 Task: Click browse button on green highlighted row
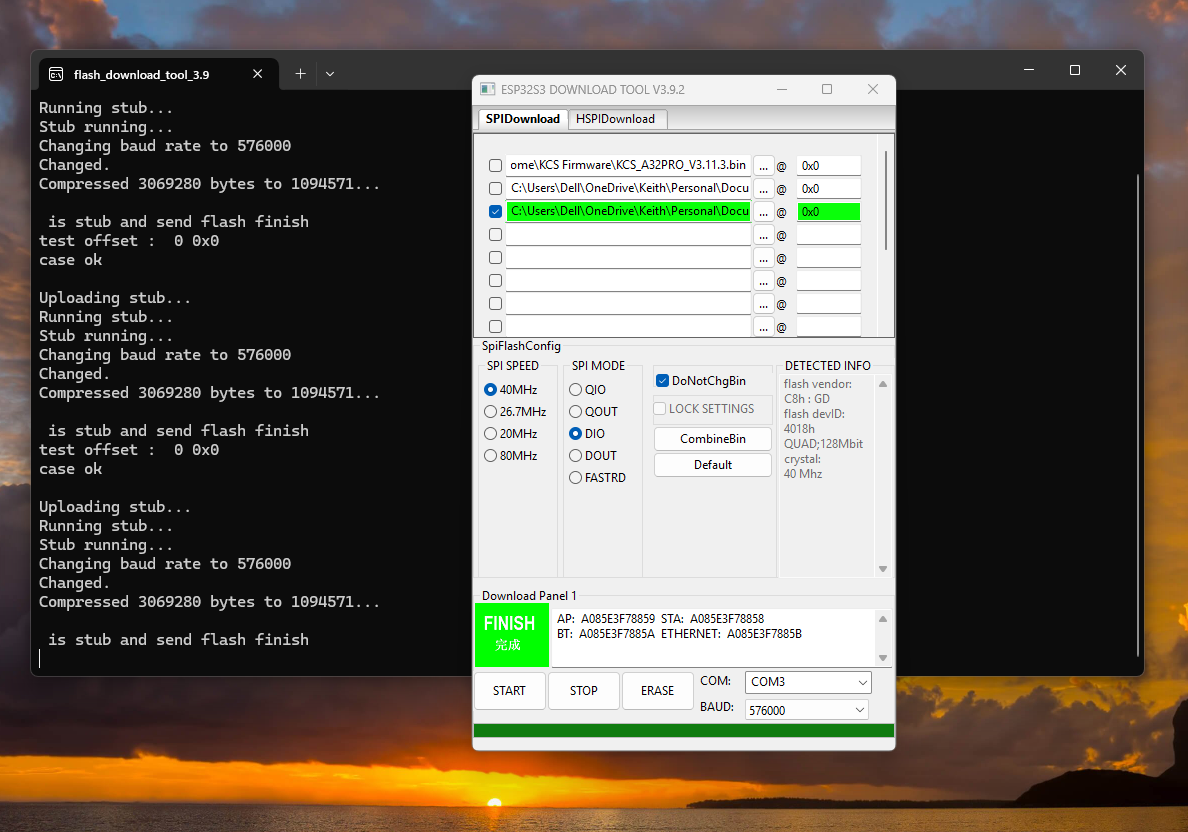[763, 211]
